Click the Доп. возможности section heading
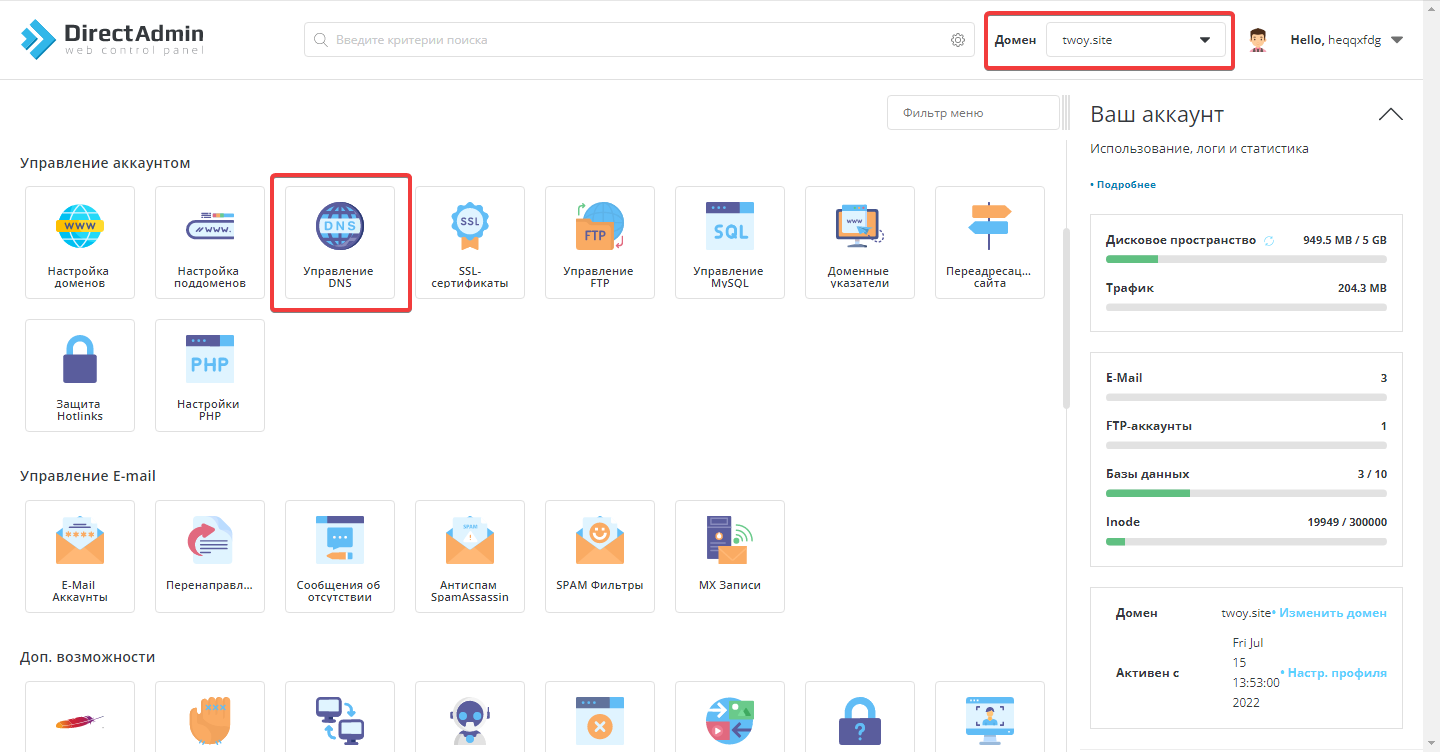 [x=88, y=657]
